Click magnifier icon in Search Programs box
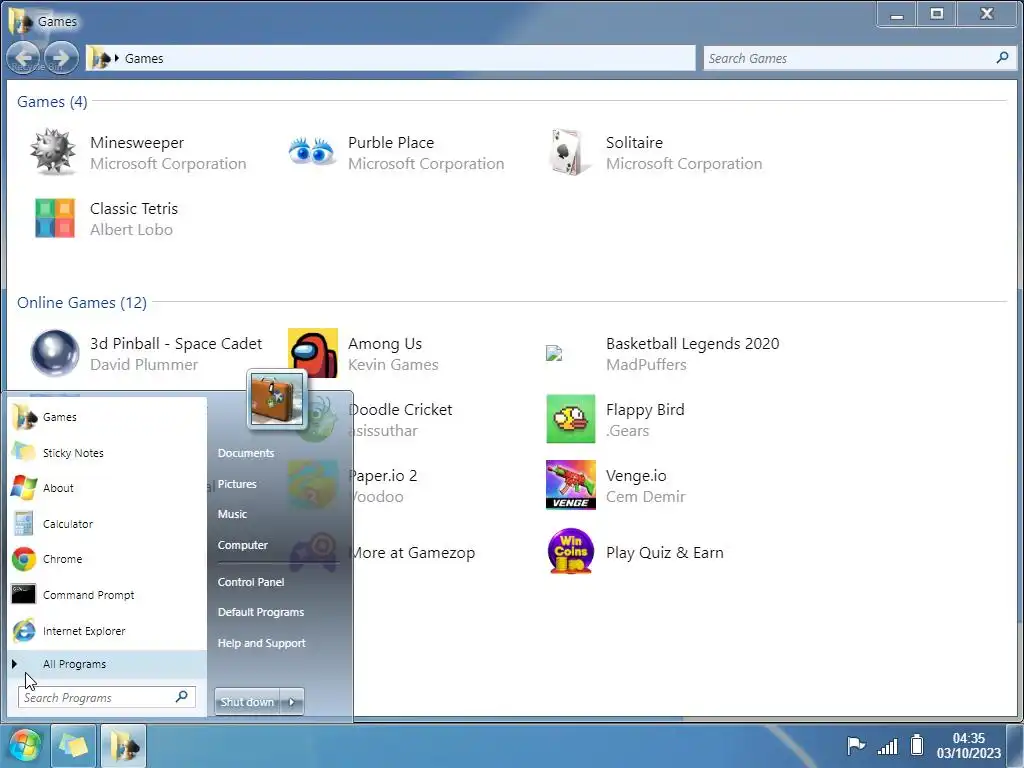The height and width of the screenshot is (768, 1024). click(x=182, y=697)
